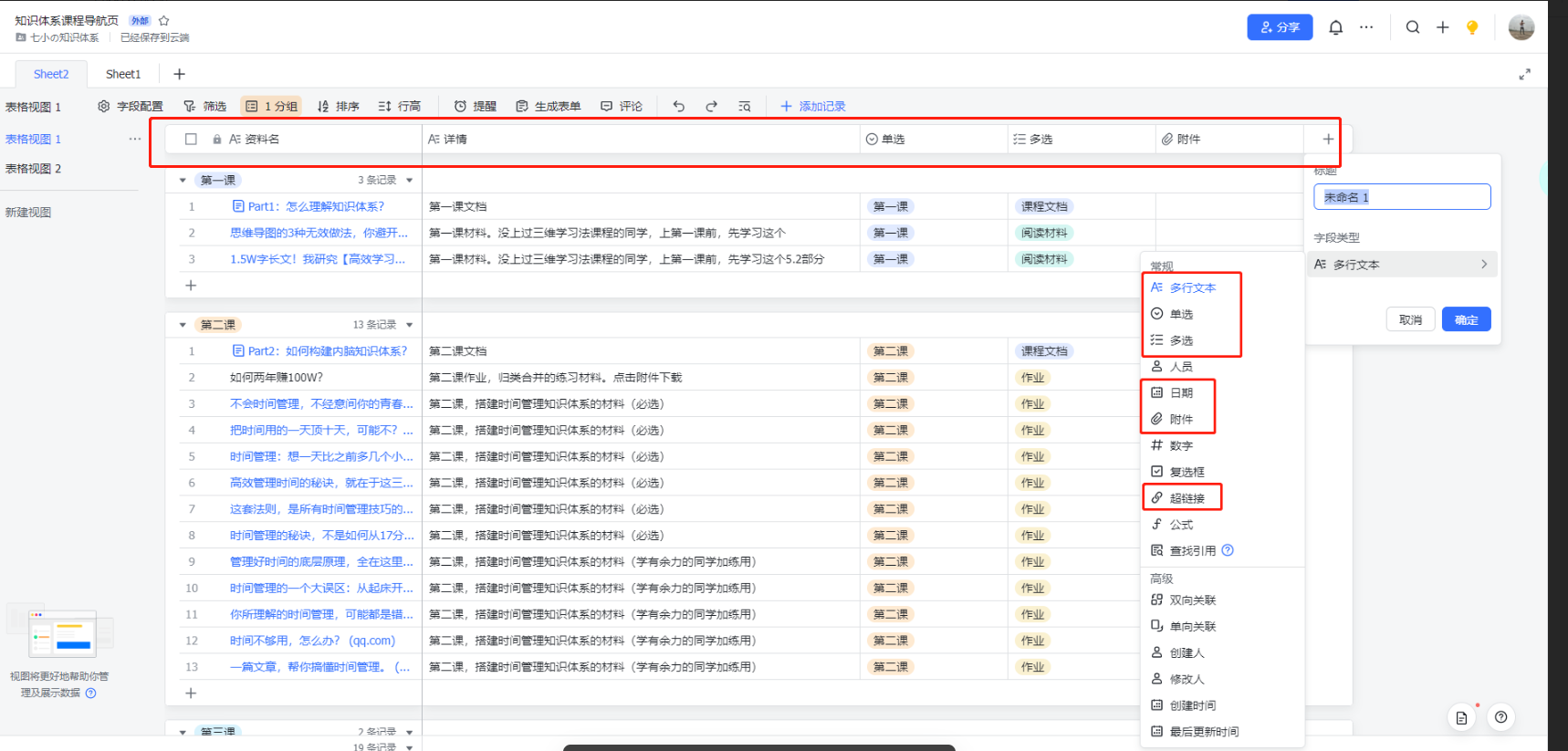
Task: Choose 最后更新时间 field type
Action: [1223, 732]
